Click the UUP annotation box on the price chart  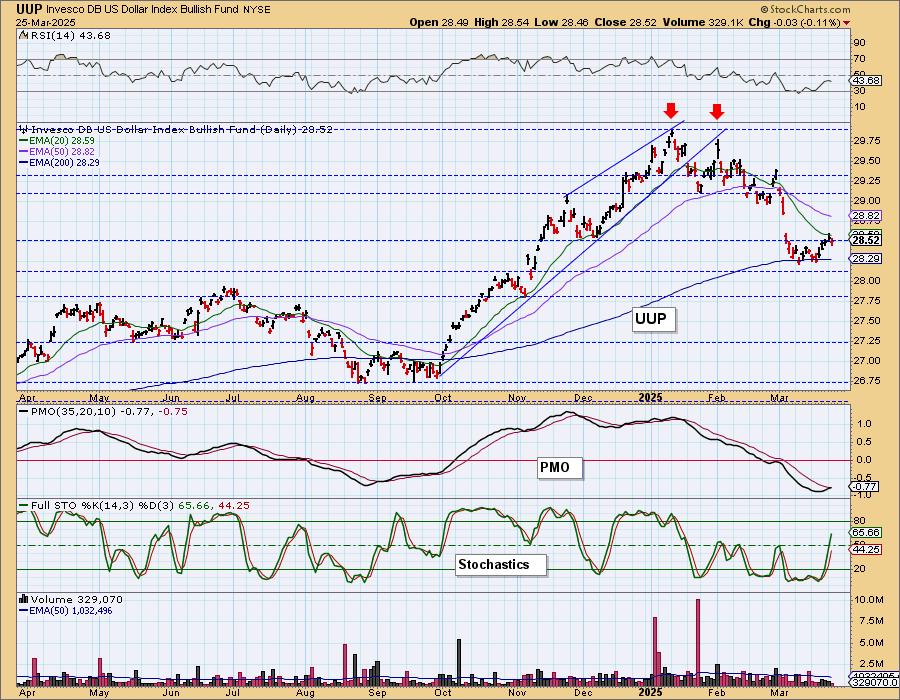tap(654, 319)
